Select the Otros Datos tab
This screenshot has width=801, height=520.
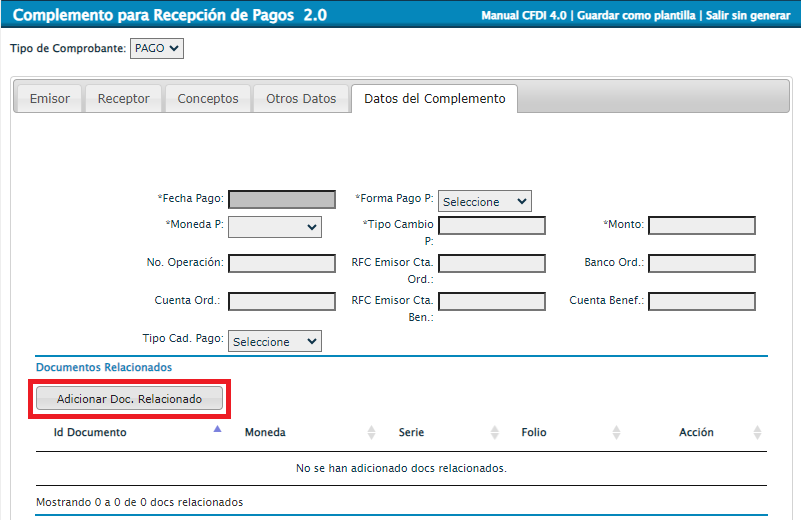(x=301, y=99)
